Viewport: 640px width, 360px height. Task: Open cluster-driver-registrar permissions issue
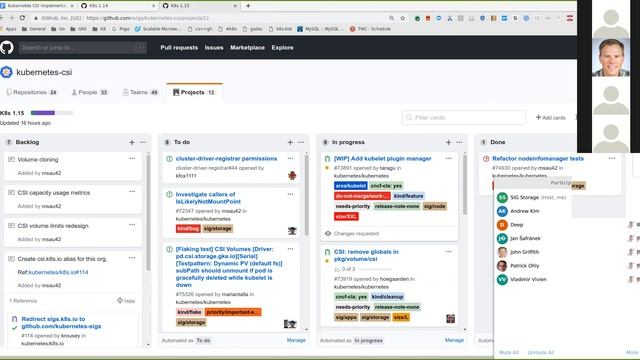(x=226, y=159)
